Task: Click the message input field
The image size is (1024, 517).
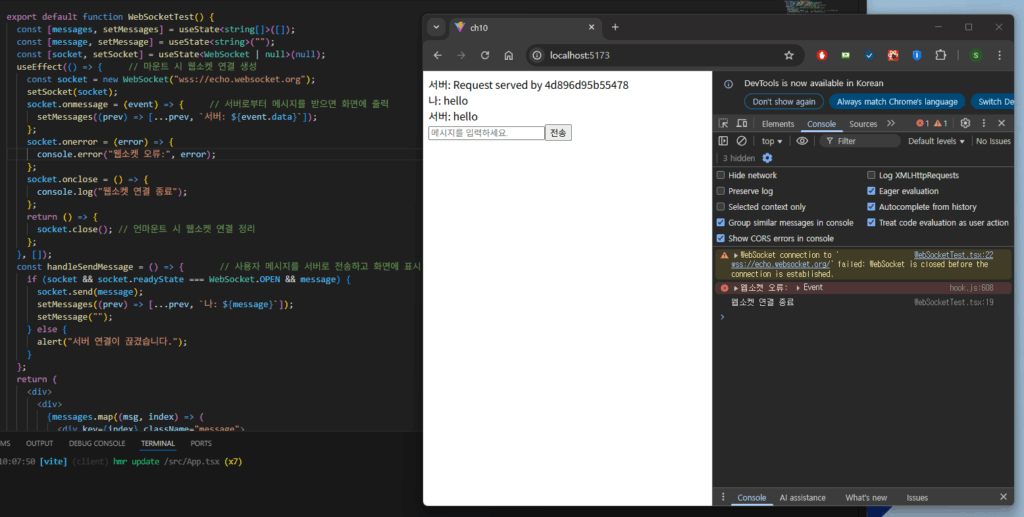Action: (486, 133)
